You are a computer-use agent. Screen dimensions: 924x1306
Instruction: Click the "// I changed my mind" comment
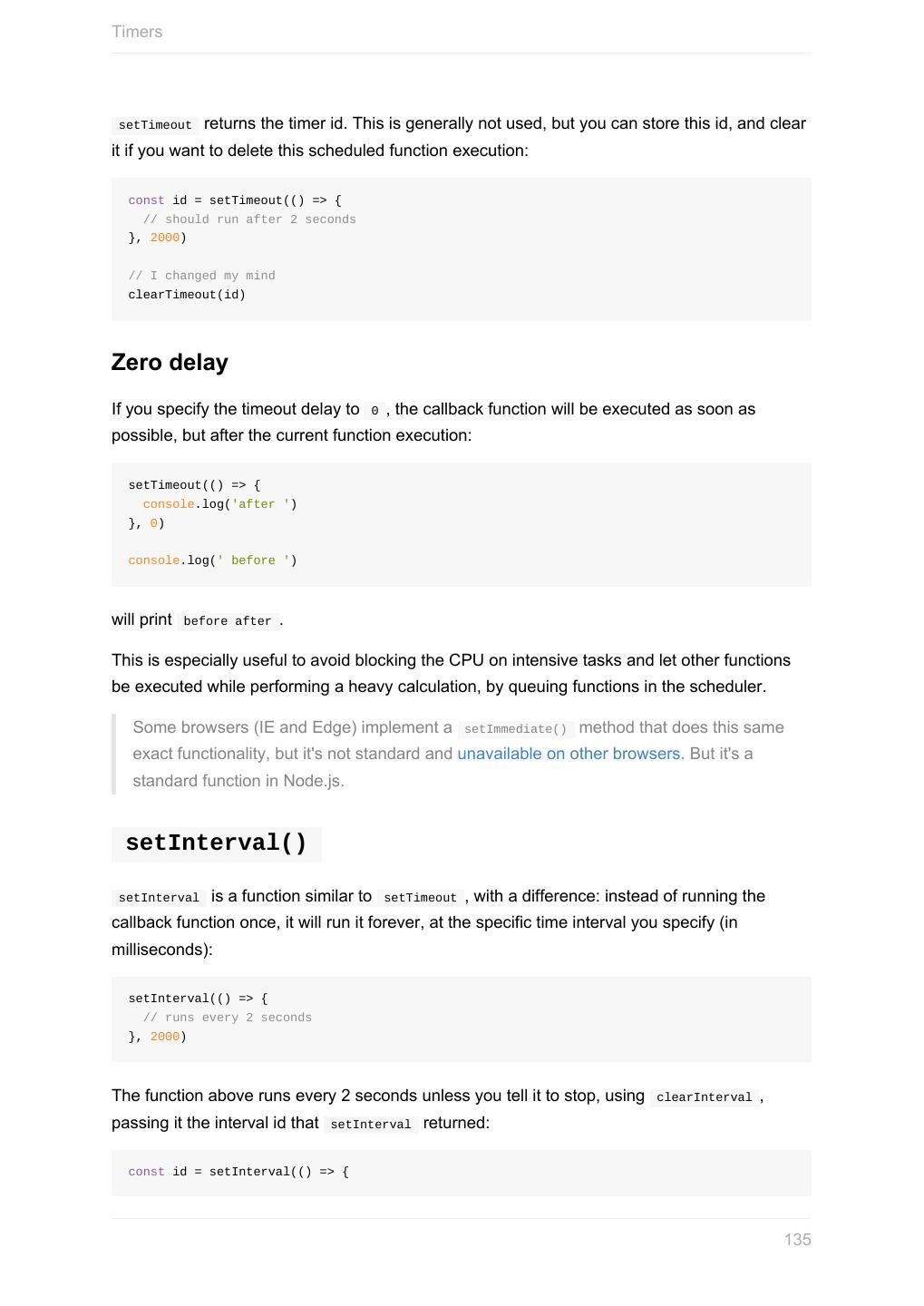click(201, 276)
